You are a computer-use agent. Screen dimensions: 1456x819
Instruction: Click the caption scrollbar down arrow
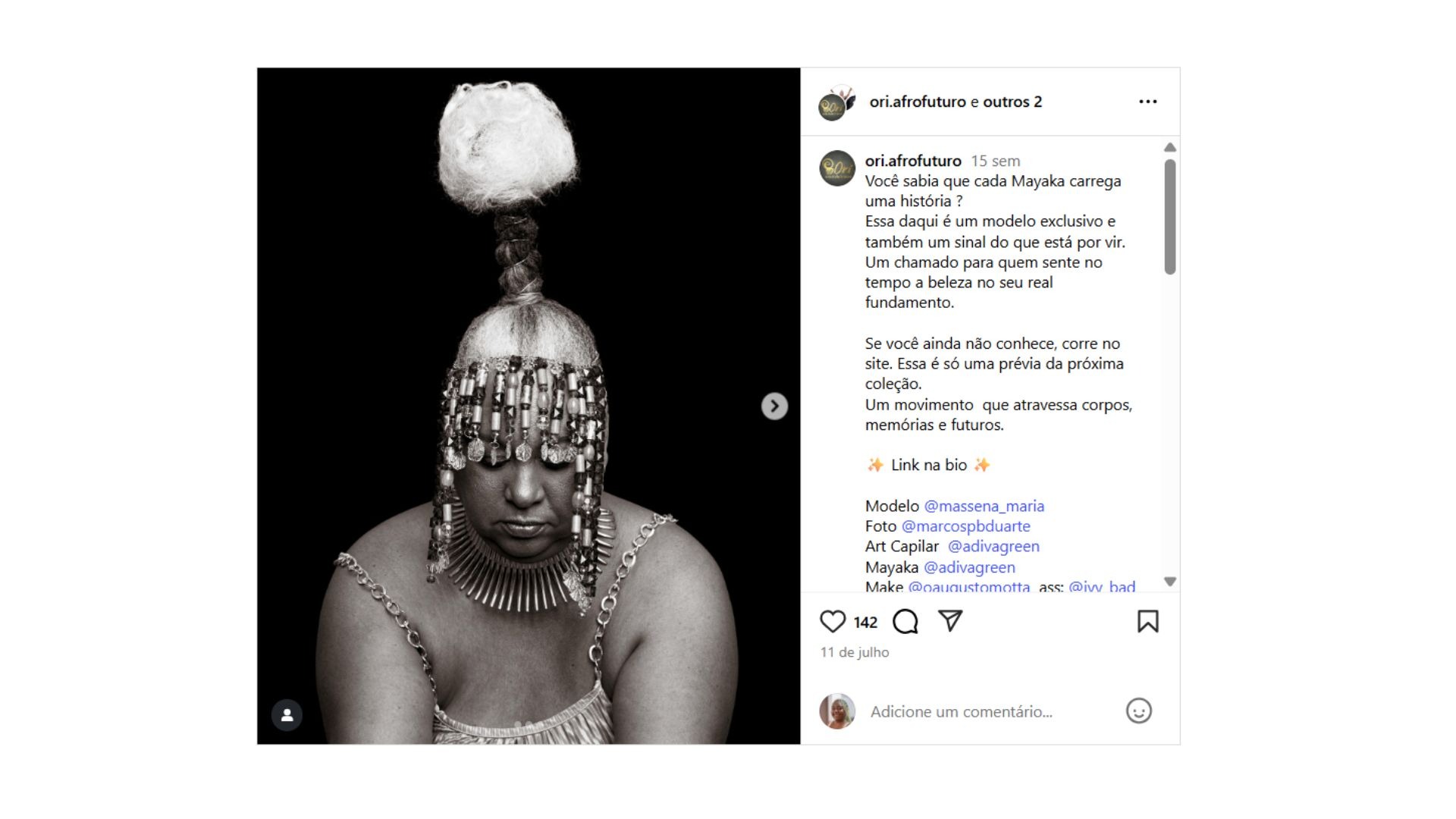pos(1170,582)
